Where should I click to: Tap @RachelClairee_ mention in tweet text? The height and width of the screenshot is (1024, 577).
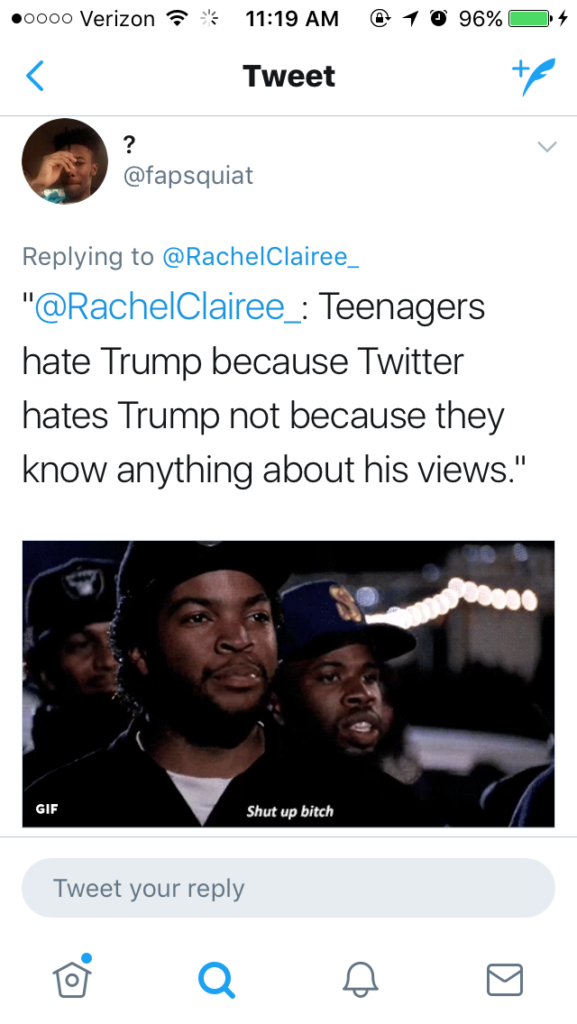point(168,307)
